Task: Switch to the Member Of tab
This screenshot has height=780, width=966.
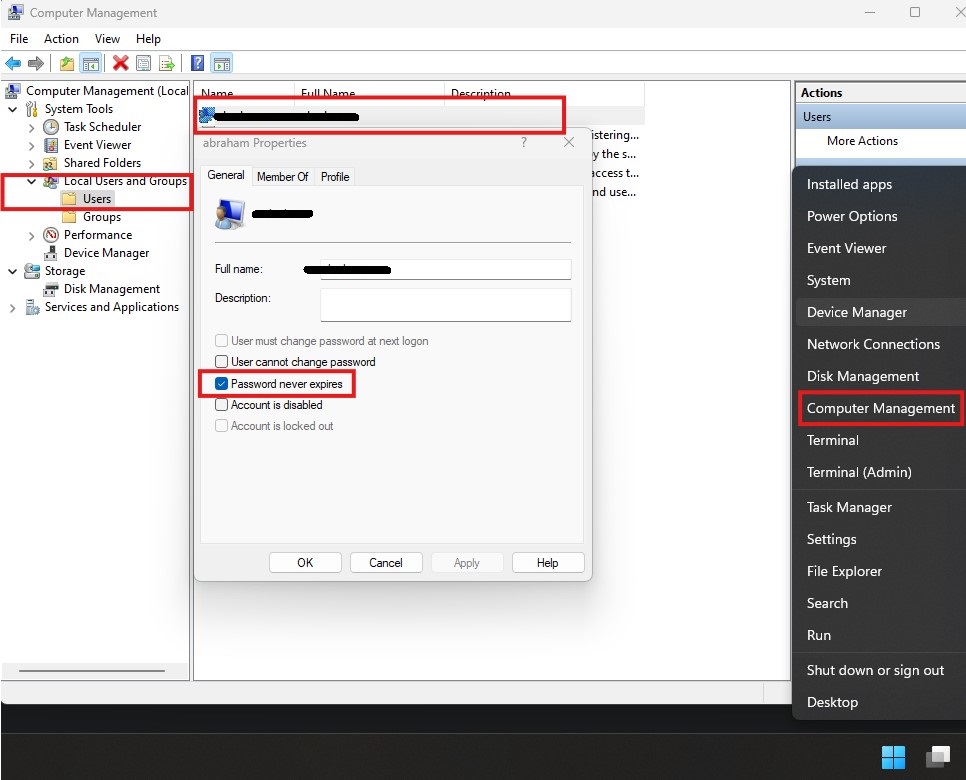Action: click(x=282, y=177)
